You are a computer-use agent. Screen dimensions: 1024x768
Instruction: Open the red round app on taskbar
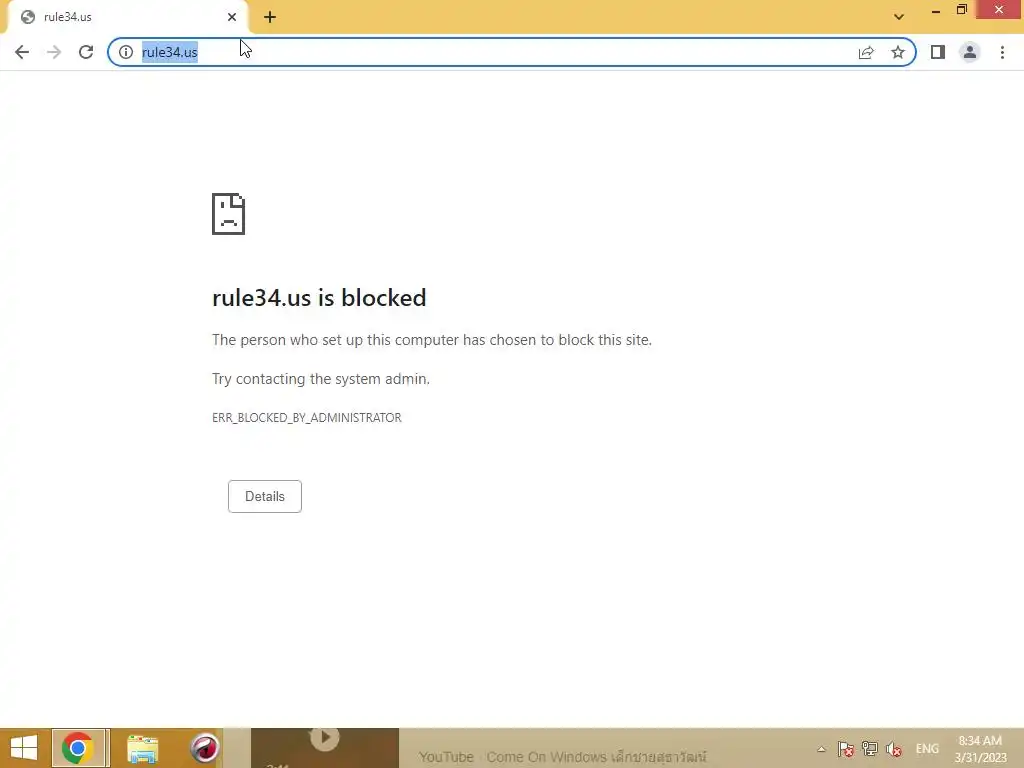point(204,748)
